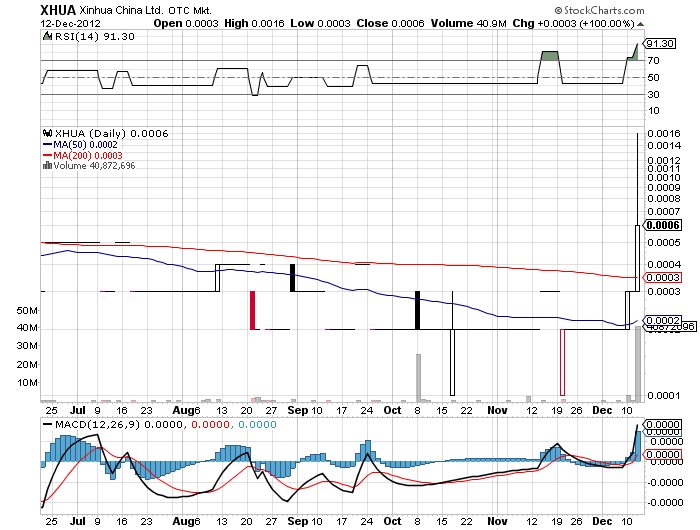700x530 pixels.
Task: Click the Low 0.0003 value
Action: click(x=320, y=24)
